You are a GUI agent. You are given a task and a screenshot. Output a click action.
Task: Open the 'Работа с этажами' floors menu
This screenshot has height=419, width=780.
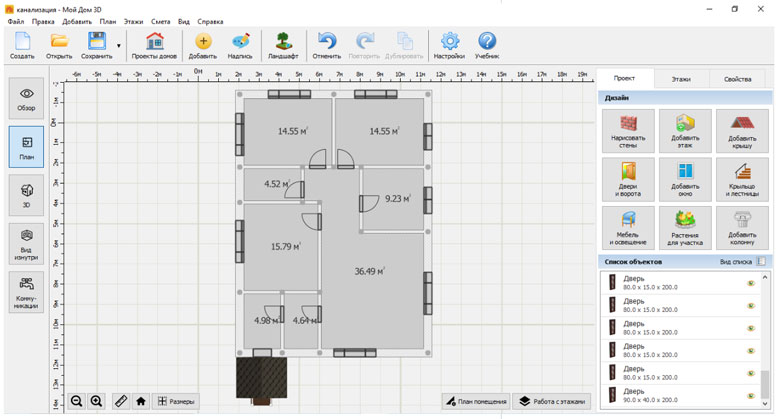point(552,401)
